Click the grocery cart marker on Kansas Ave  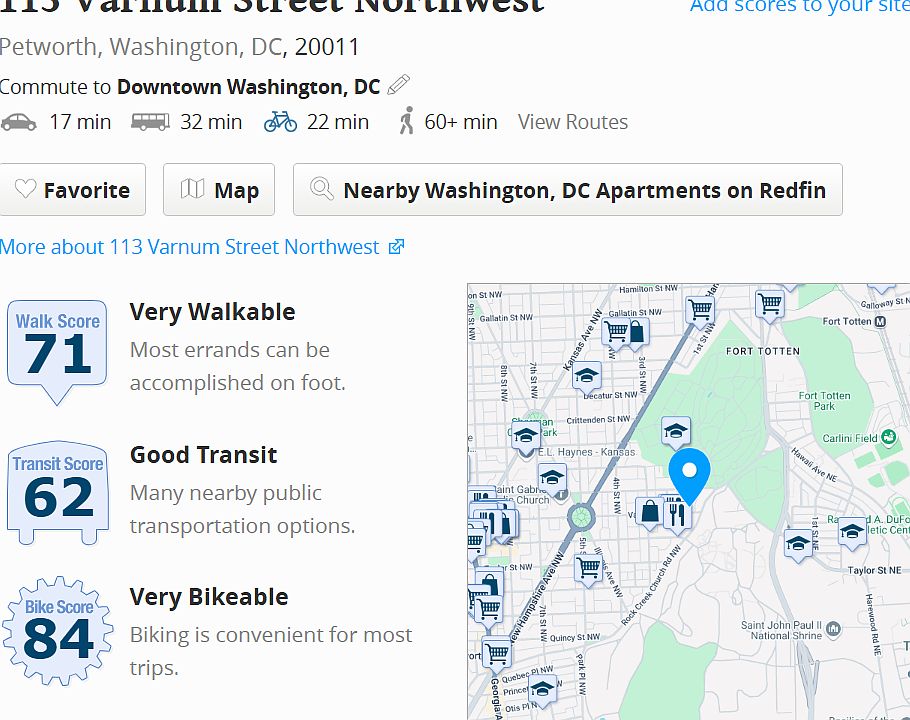(x=615, y=334)
